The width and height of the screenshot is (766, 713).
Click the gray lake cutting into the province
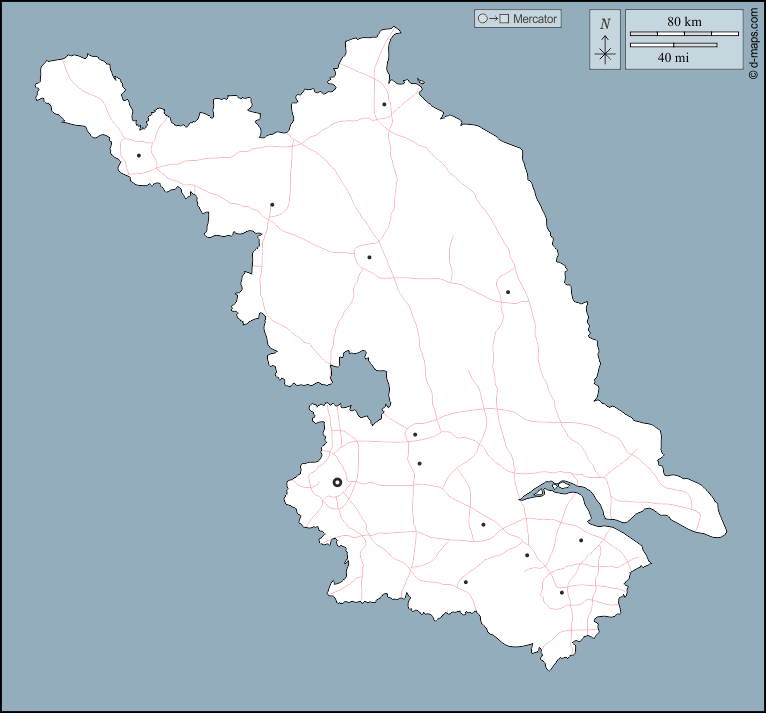(363, 383)
